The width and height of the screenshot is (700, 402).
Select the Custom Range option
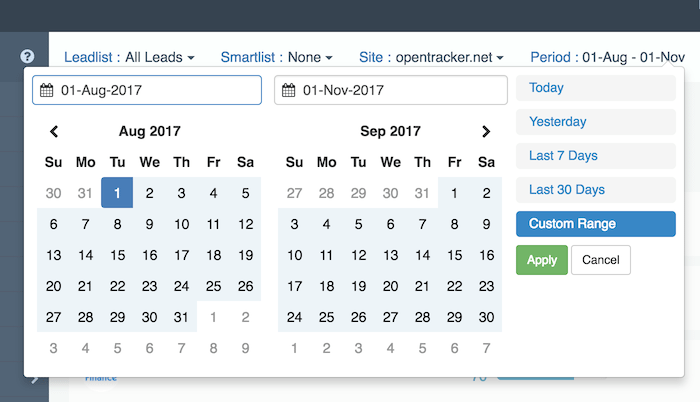595,224
